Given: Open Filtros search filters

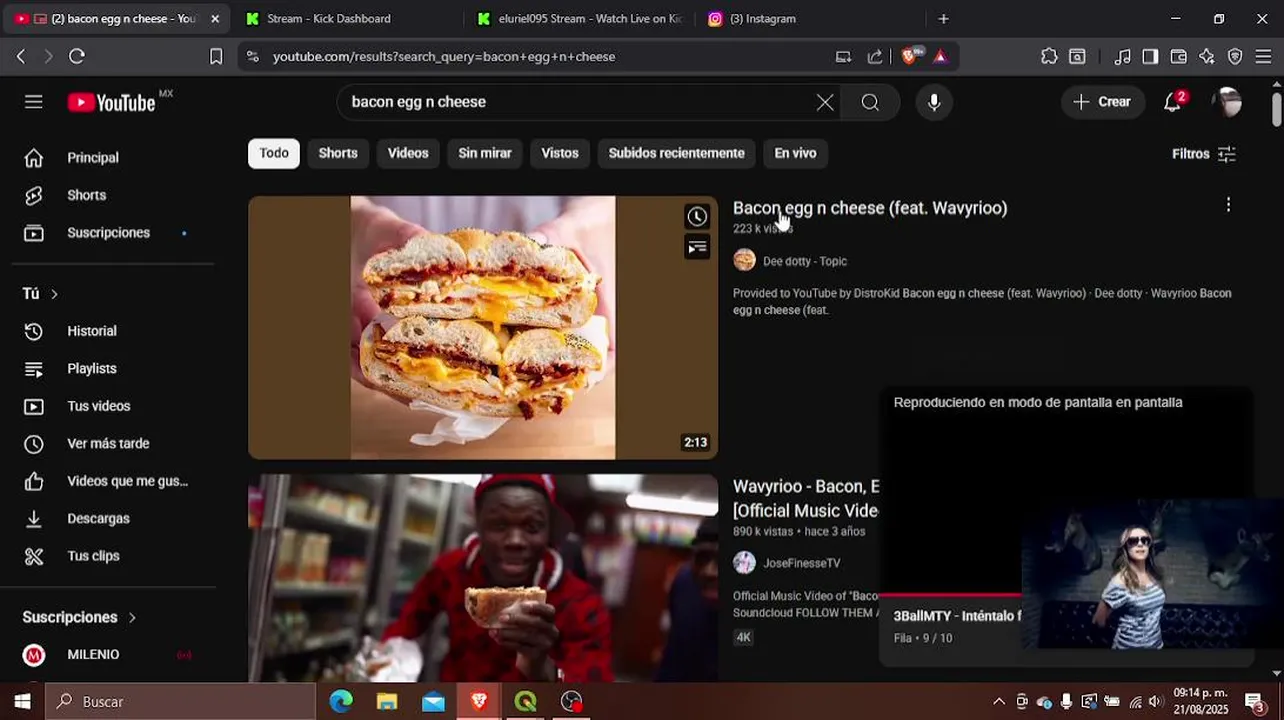Looking at the screenshot, I should point(1204,154).
